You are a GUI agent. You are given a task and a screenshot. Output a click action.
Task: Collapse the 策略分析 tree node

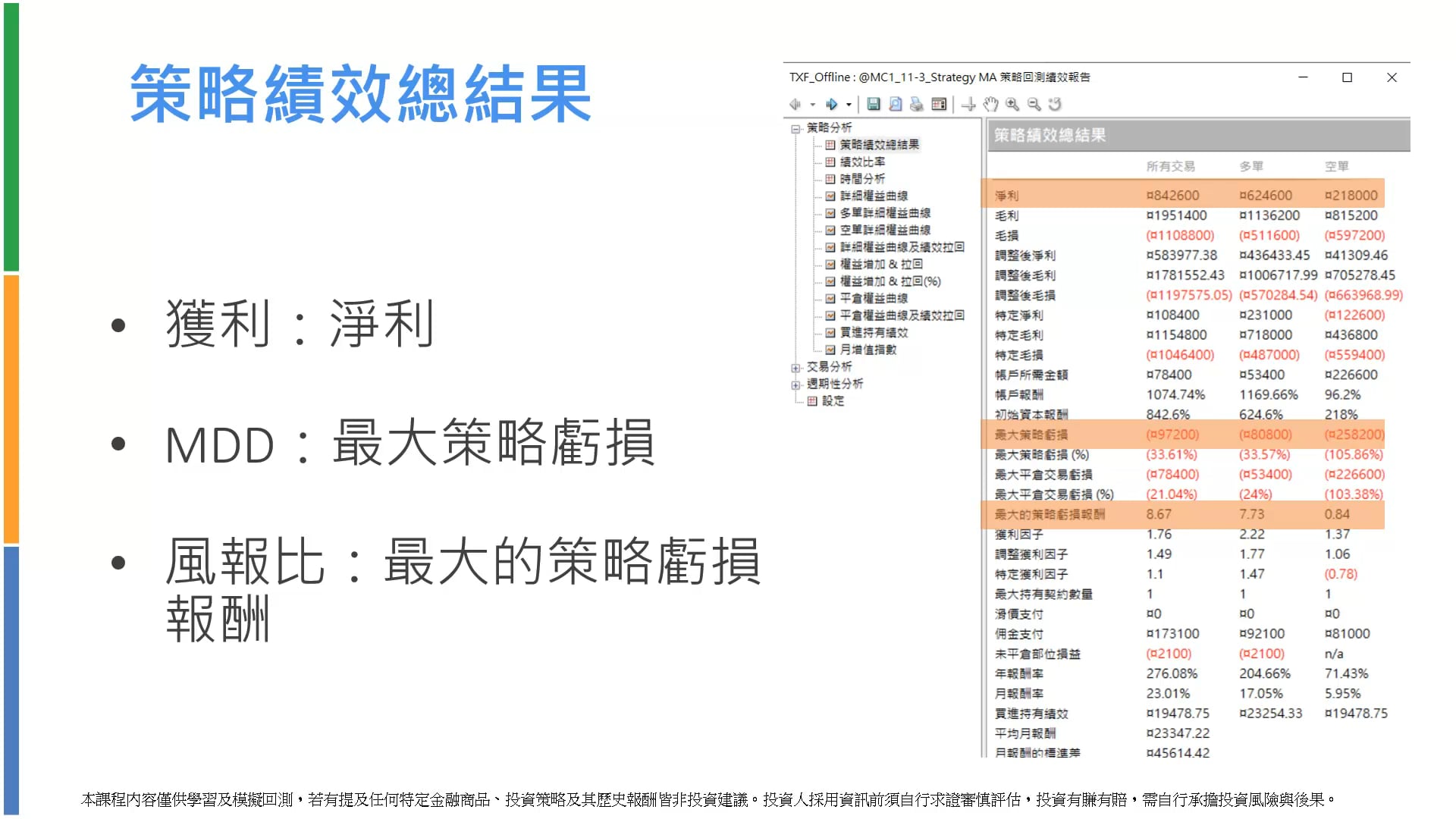pos(795,129)
